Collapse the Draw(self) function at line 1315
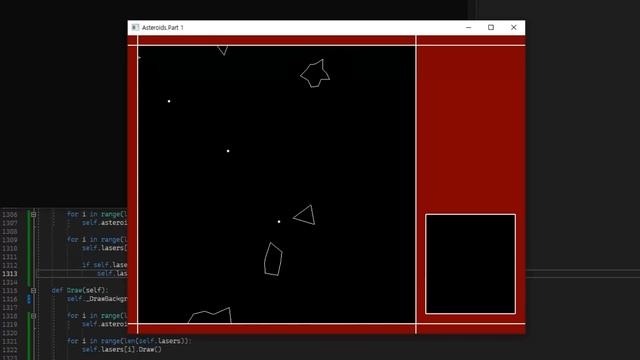Image resolution: width=640 pixels, height=360 pixels. coord(33,291)
